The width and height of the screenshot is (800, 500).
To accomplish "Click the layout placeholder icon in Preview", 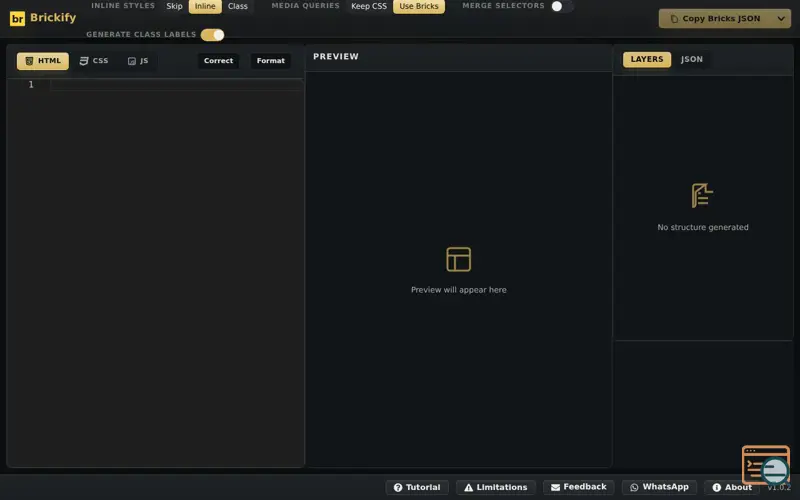I will coord(459,259).
